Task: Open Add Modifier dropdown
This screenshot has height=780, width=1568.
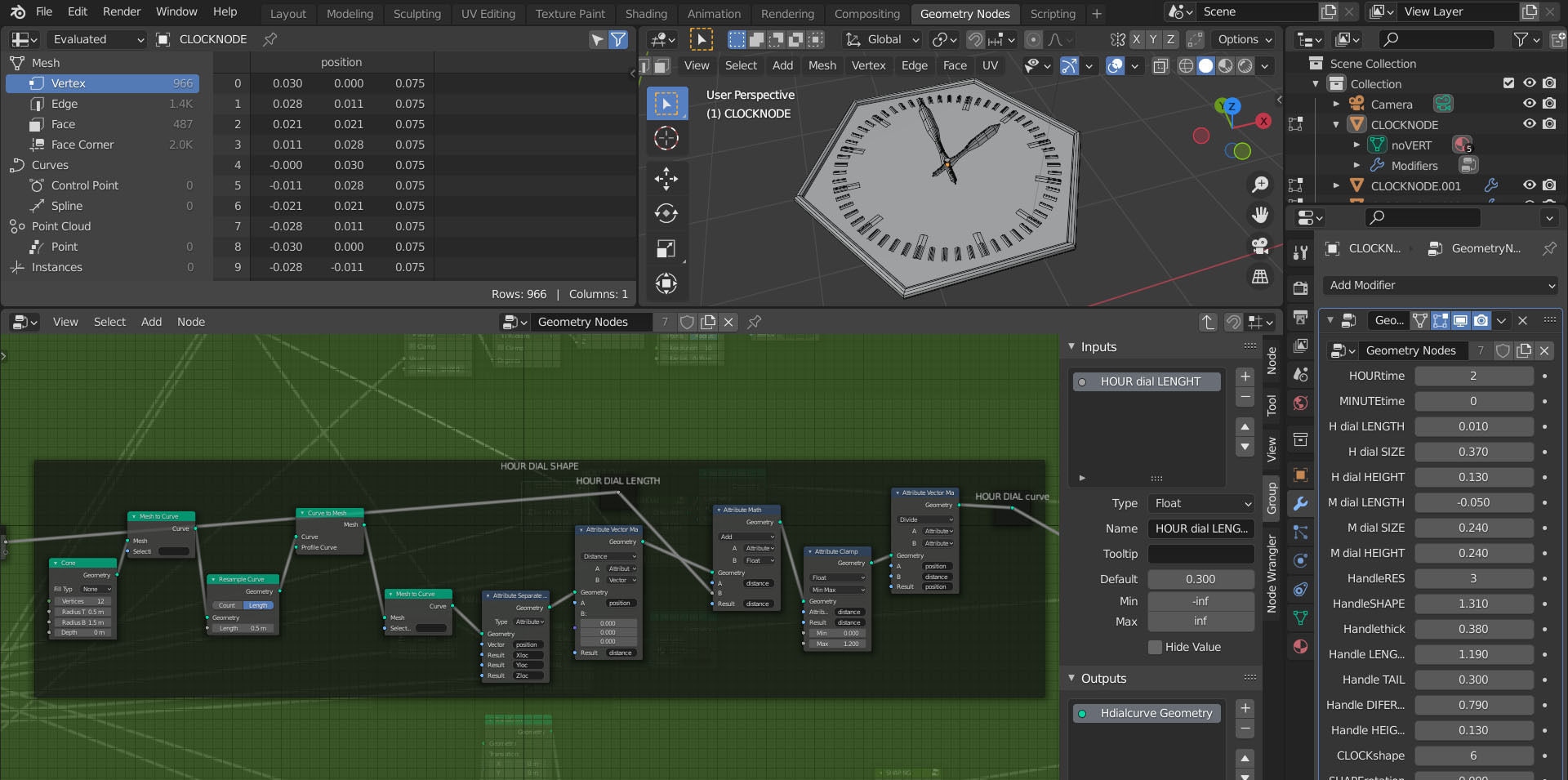Action: click(x=1440, y=285)
